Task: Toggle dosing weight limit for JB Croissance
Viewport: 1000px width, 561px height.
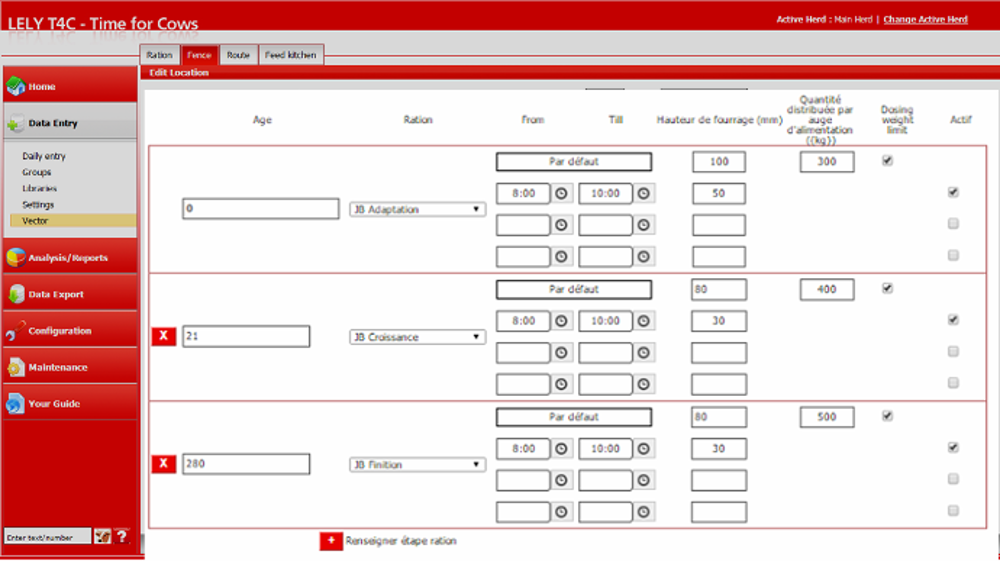Action: [887, 288]
